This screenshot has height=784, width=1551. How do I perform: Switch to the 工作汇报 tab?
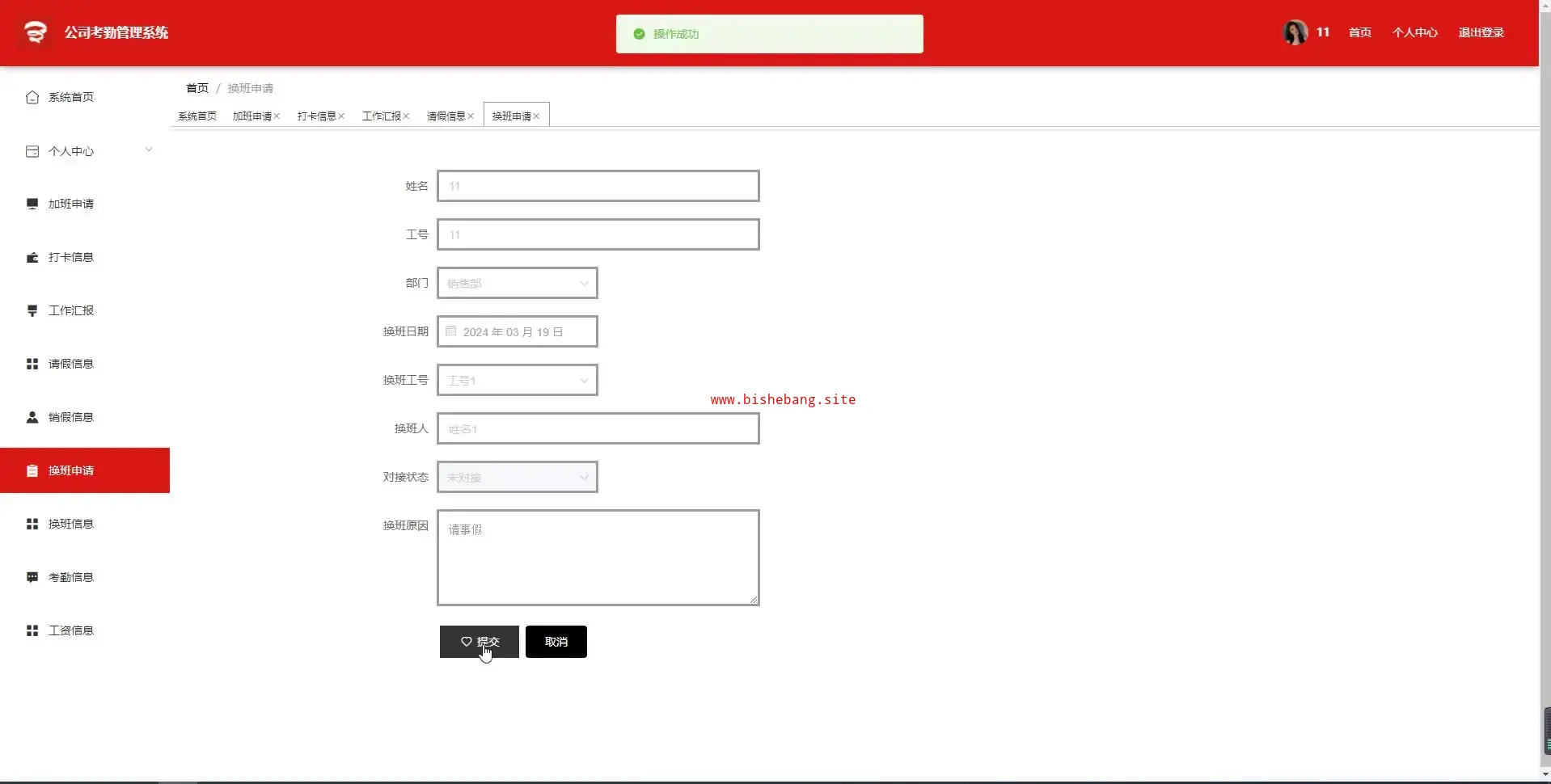point(382,116)
